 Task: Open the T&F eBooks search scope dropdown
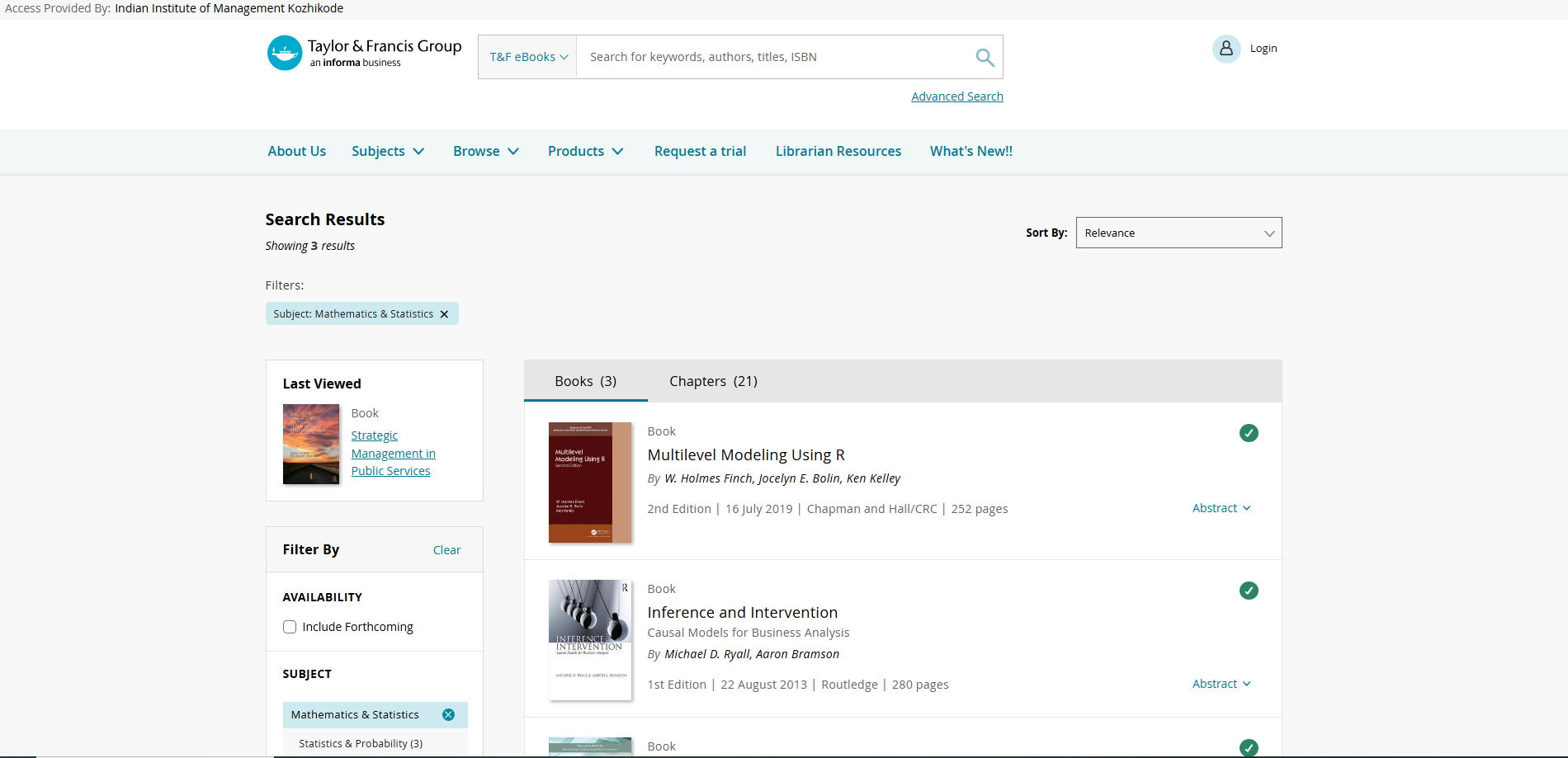click(528, 57)
